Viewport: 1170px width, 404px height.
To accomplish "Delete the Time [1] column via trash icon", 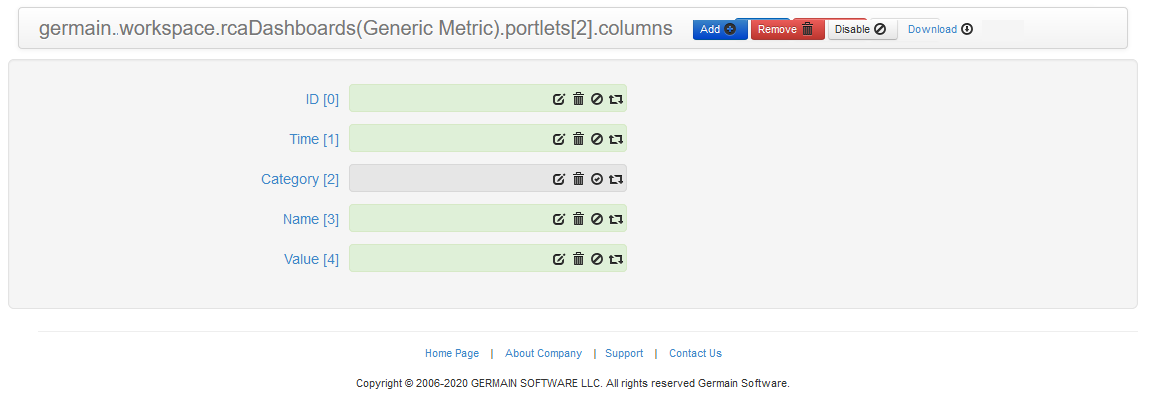I will click(578, 139).
